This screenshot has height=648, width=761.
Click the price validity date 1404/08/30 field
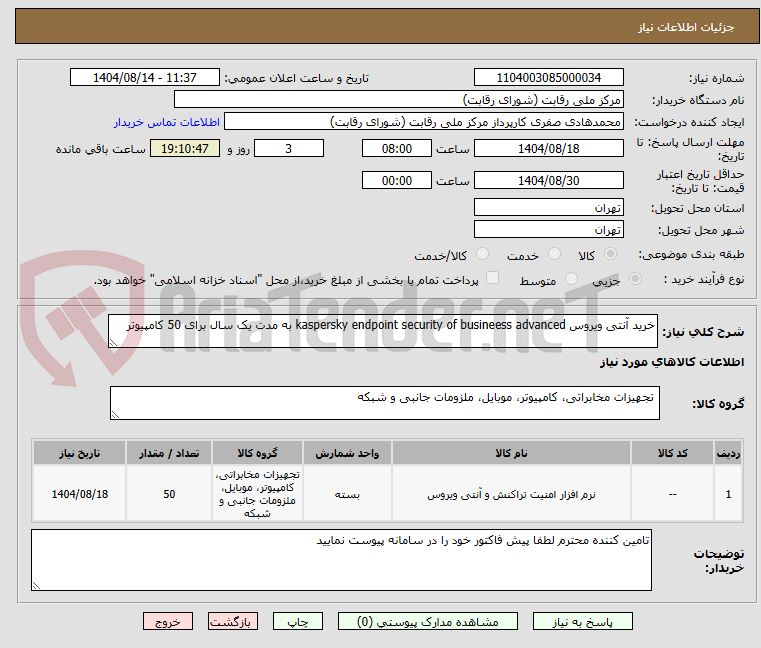click(548, 180)
